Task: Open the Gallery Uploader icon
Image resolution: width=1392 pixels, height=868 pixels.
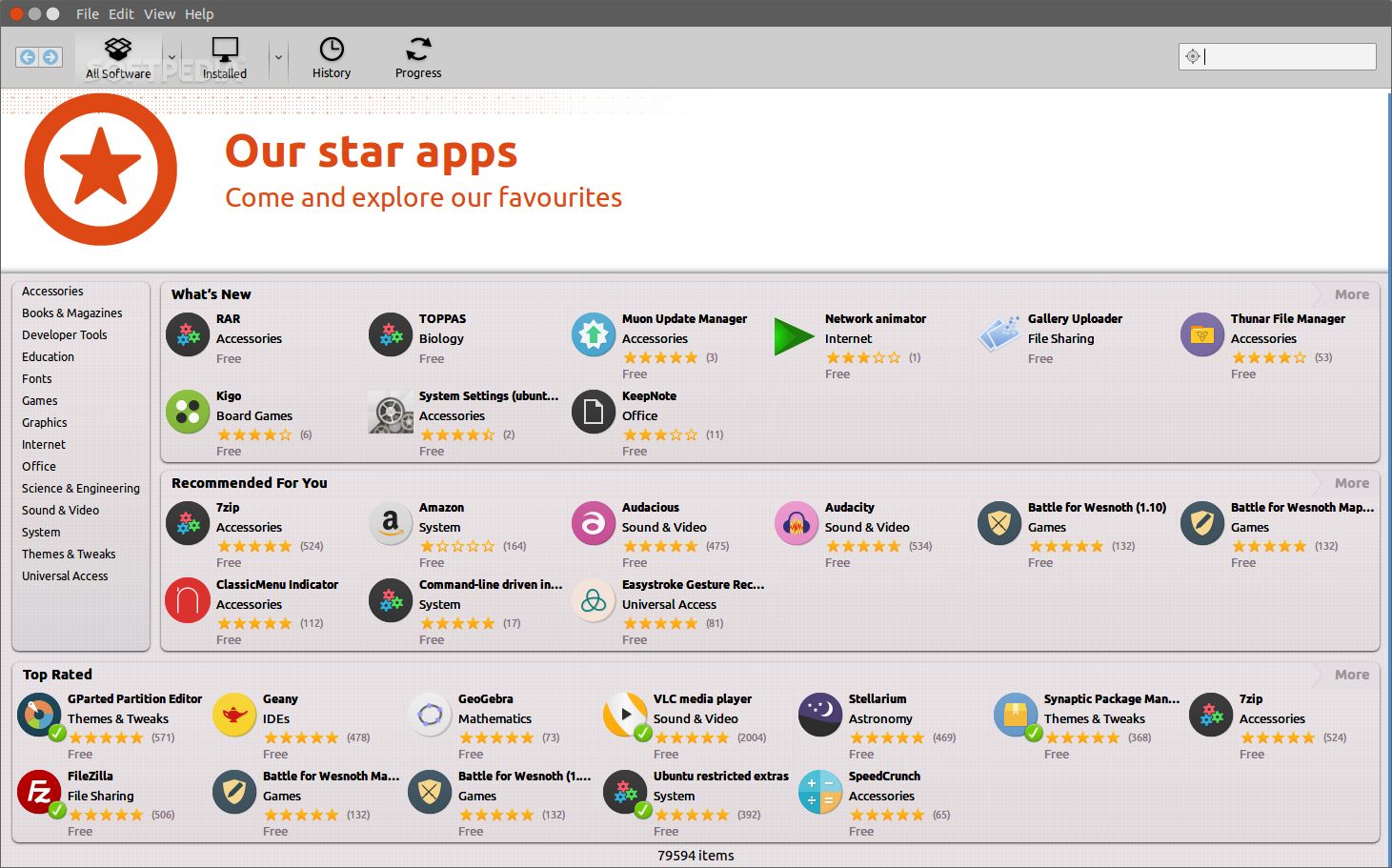Action: [999, 335]
